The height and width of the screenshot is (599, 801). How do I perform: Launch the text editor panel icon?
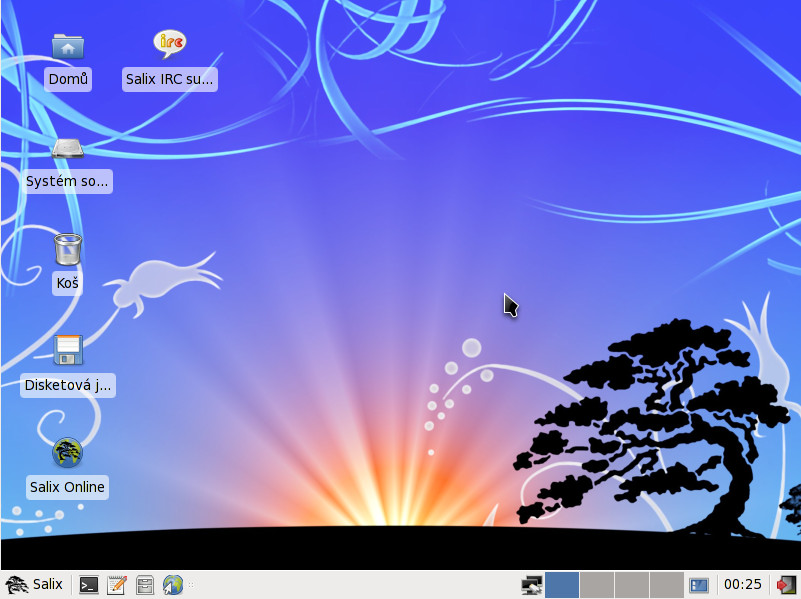[x=117, y=585]
